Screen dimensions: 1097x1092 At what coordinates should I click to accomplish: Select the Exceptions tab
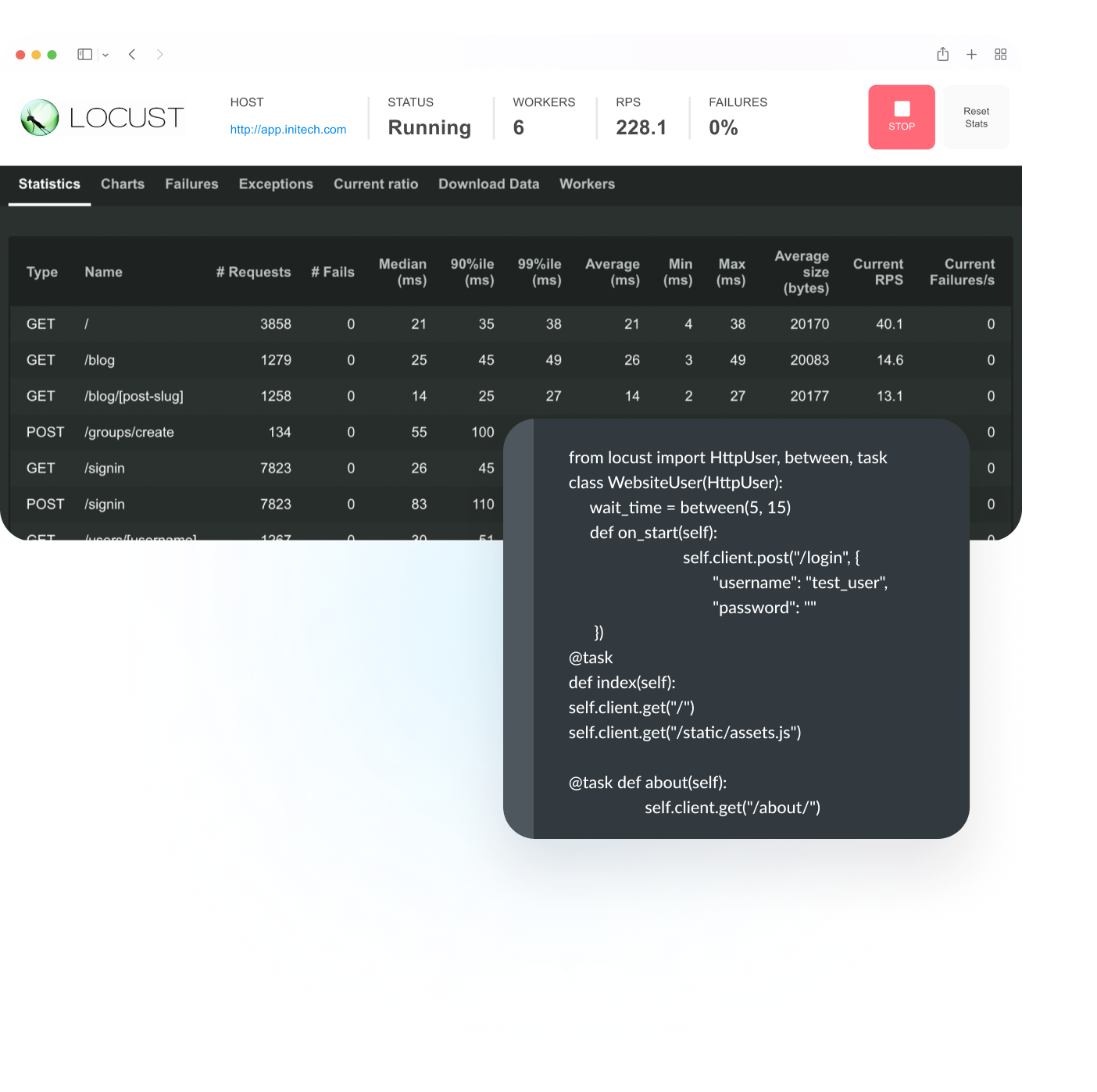point(276,184)
